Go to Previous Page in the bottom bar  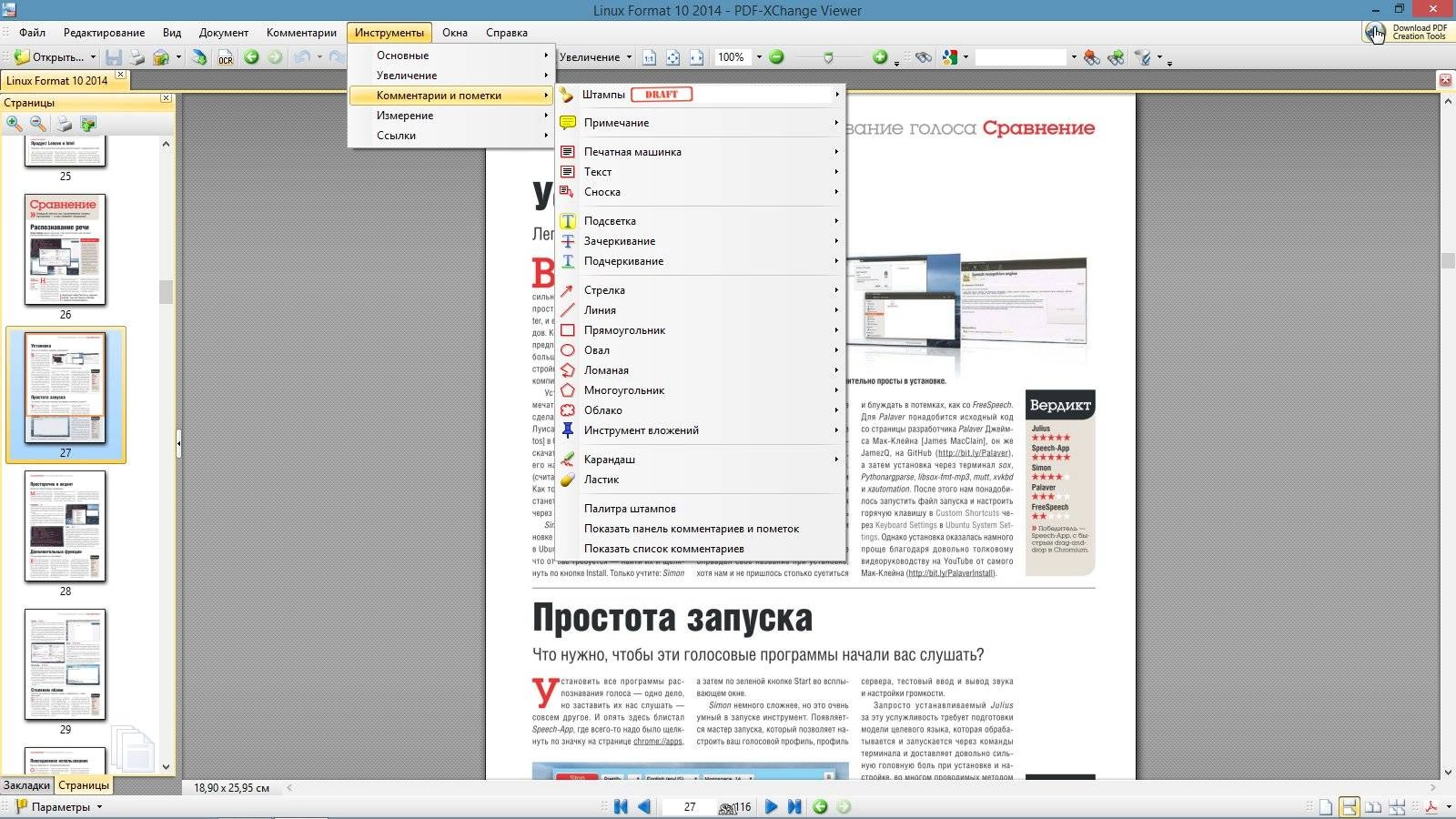coord(644,806)
